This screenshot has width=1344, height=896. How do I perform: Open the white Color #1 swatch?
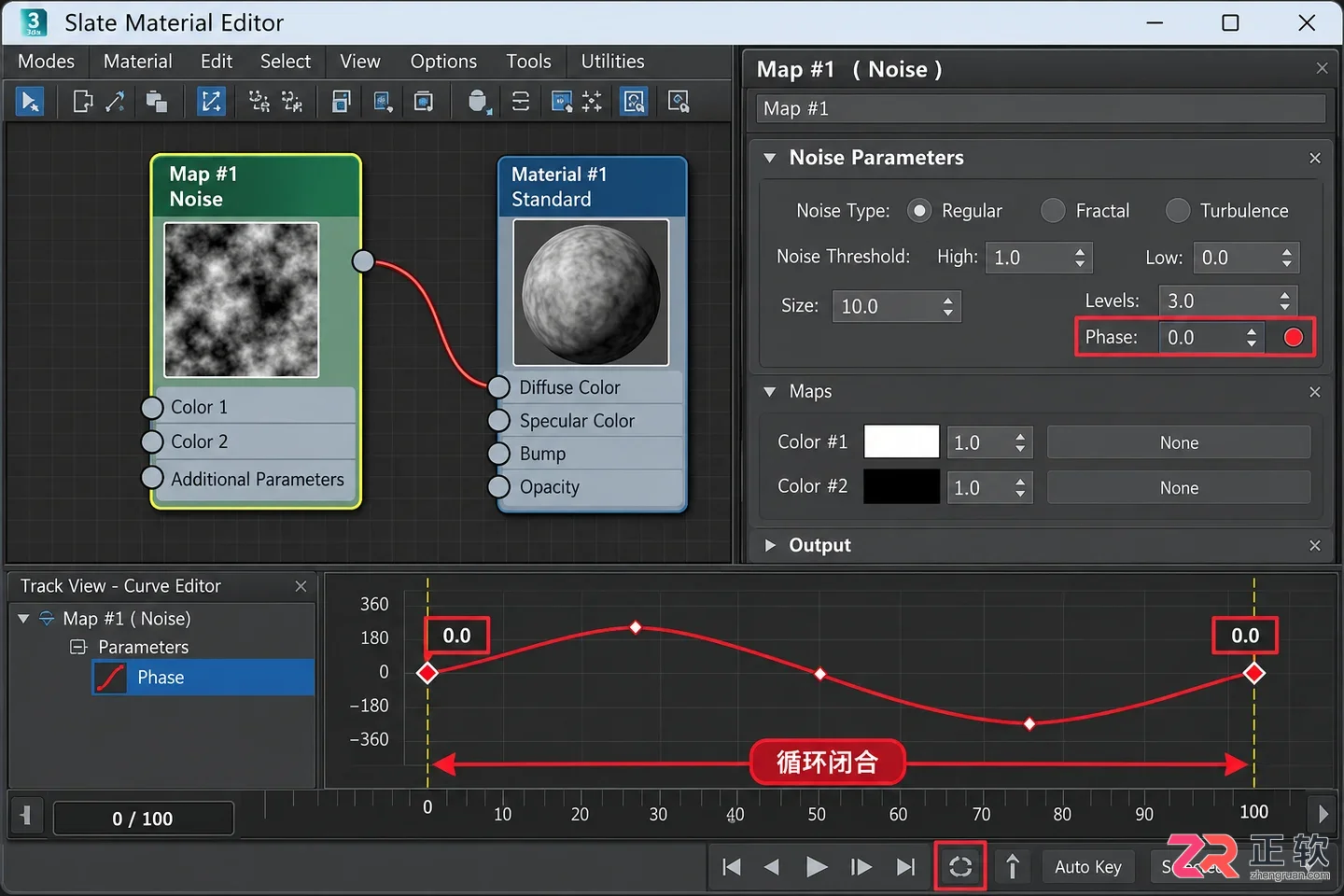pos(902,441)
